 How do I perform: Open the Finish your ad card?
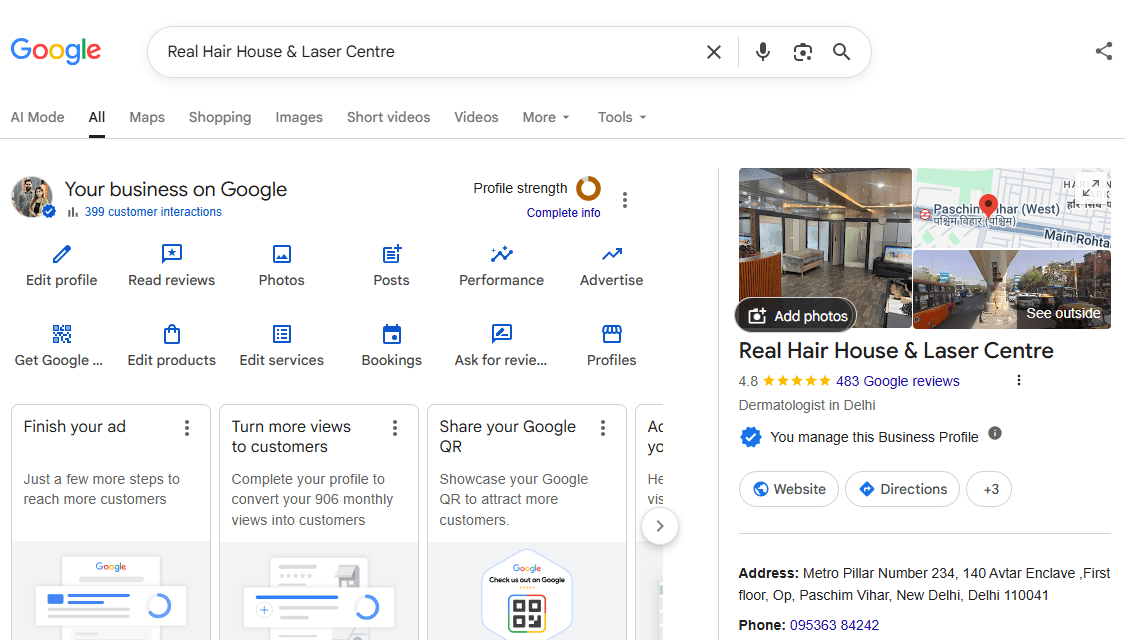pos(110,522)
